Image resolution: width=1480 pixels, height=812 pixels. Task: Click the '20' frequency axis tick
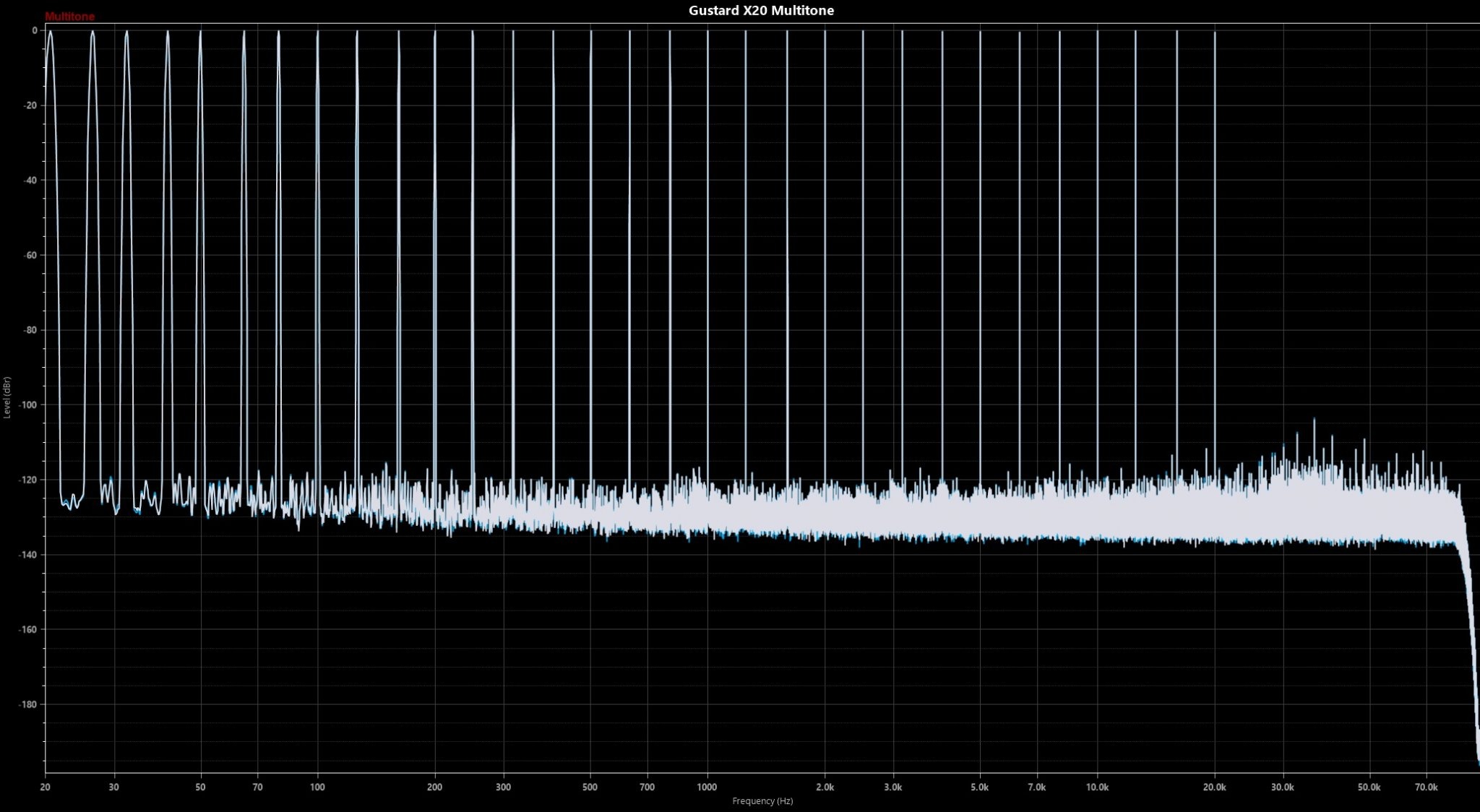tap(45, 787)
